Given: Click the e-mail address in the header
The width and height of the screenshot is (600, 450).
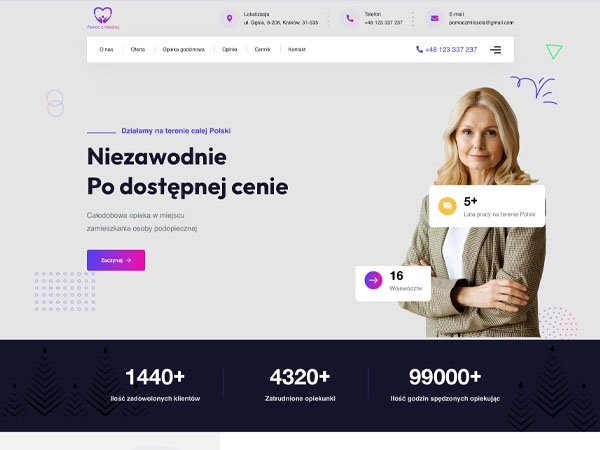Looking at the screenshot, I should pos(481,23).
